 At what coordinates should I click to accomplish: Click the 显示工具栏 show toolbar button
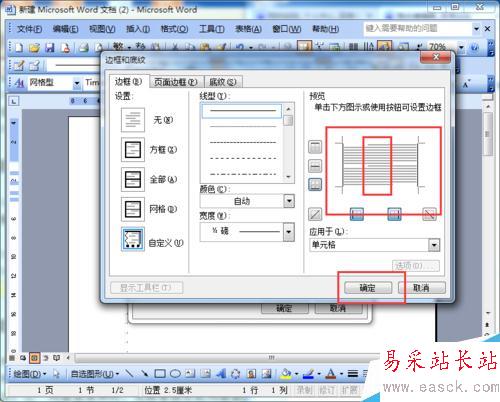[146, 288]
